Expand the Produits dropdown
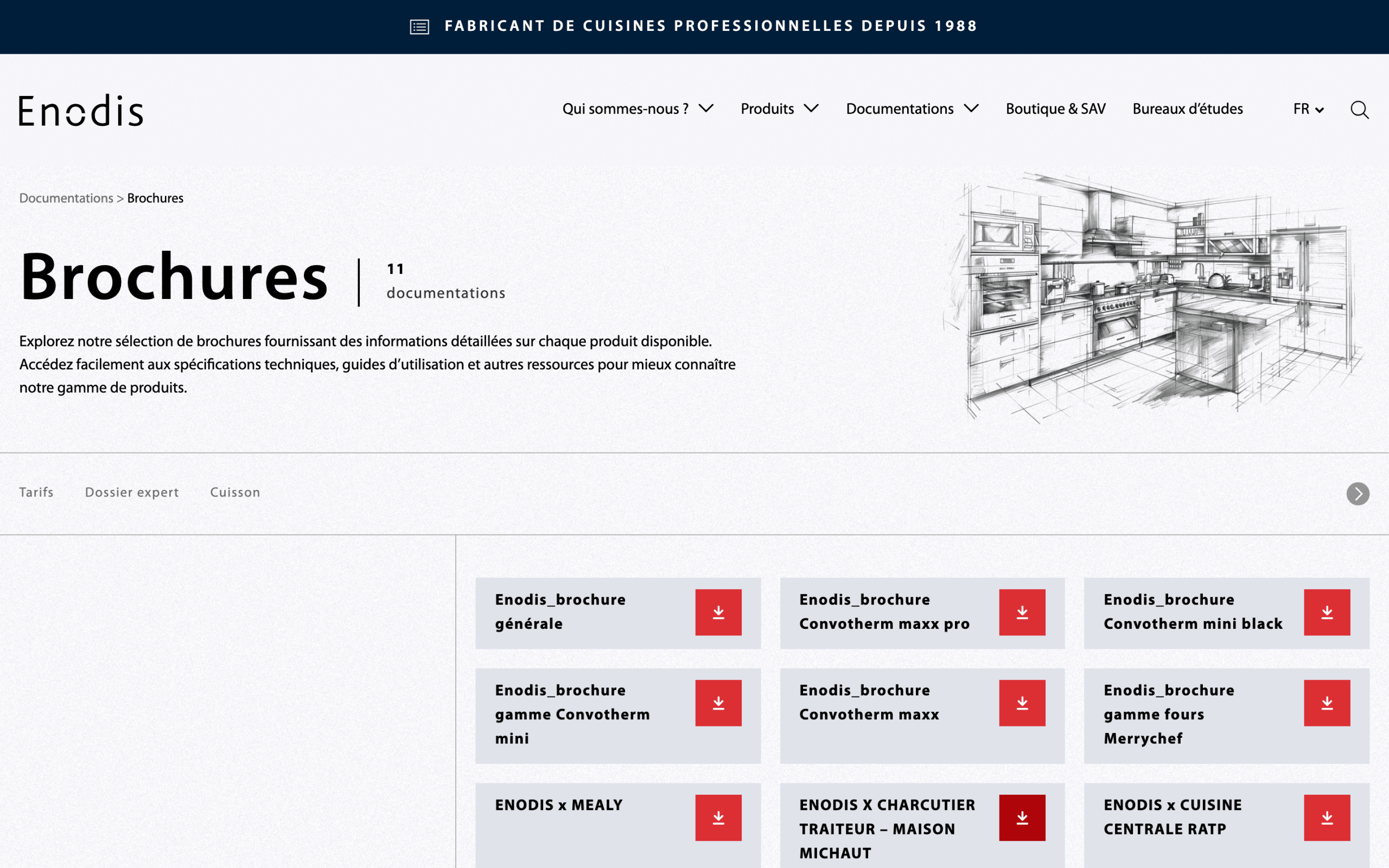The image size is (1389, 868). point(780,108)
